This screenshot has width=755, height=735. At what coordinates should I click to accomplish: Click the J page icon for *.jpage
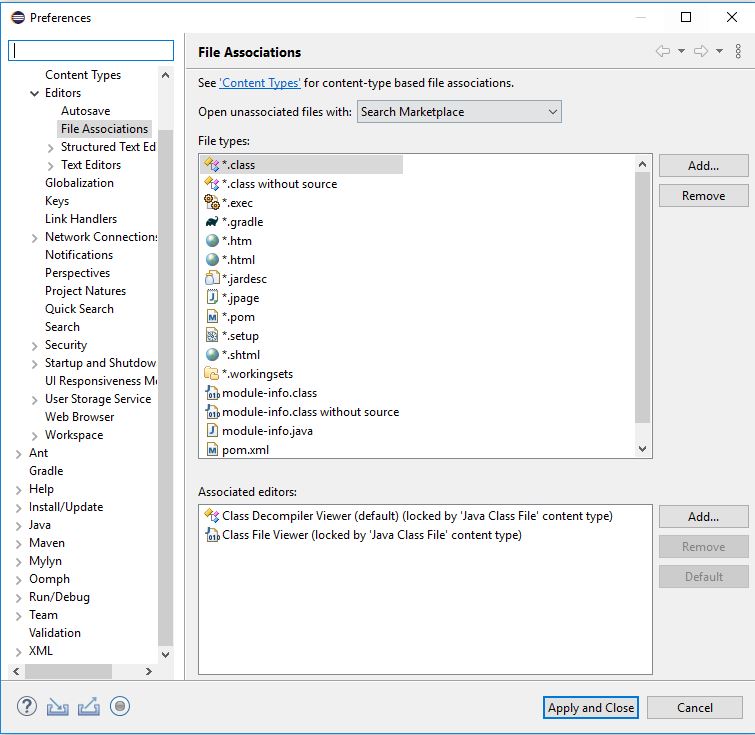click(212, 297)
